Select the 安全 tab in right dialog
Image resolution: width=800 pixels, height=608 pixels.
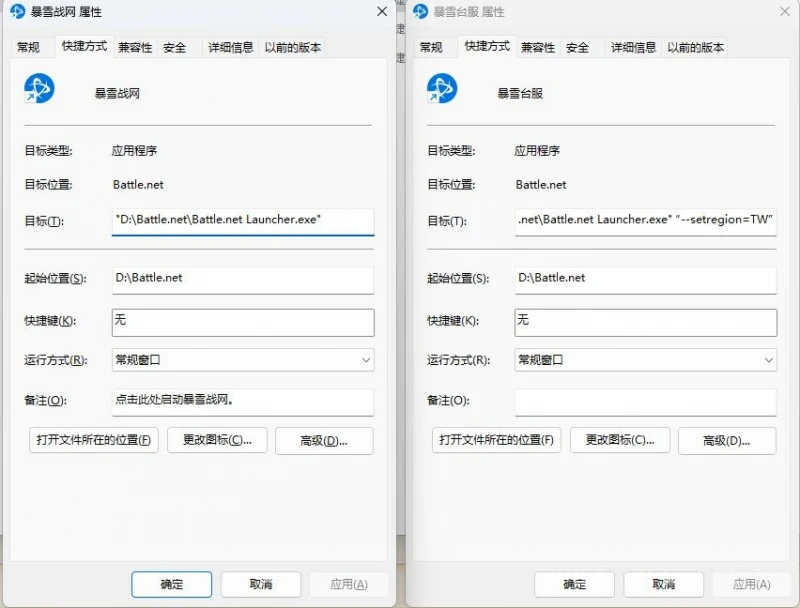[x=580, y=46]
